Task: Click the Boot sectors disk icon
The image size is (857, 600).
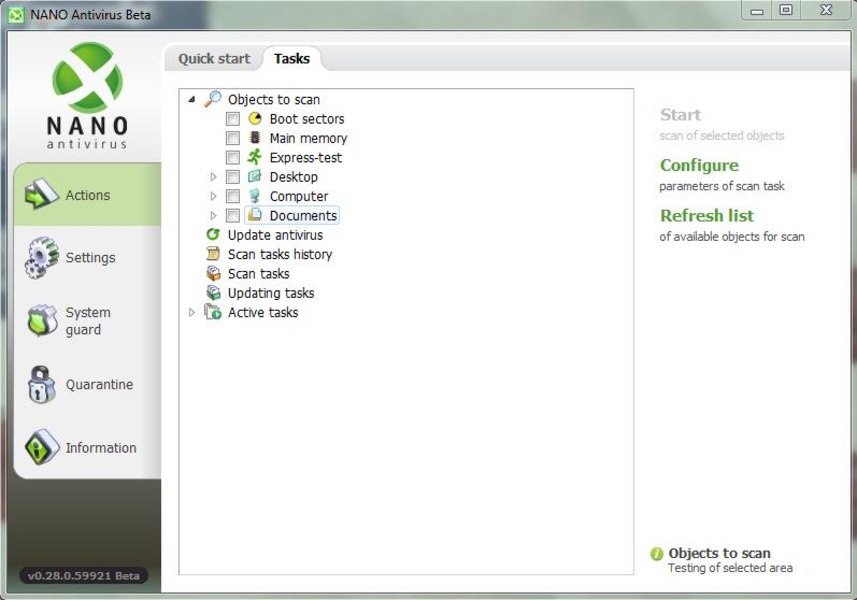Action: pyautogui.click(x=255, y=119)
